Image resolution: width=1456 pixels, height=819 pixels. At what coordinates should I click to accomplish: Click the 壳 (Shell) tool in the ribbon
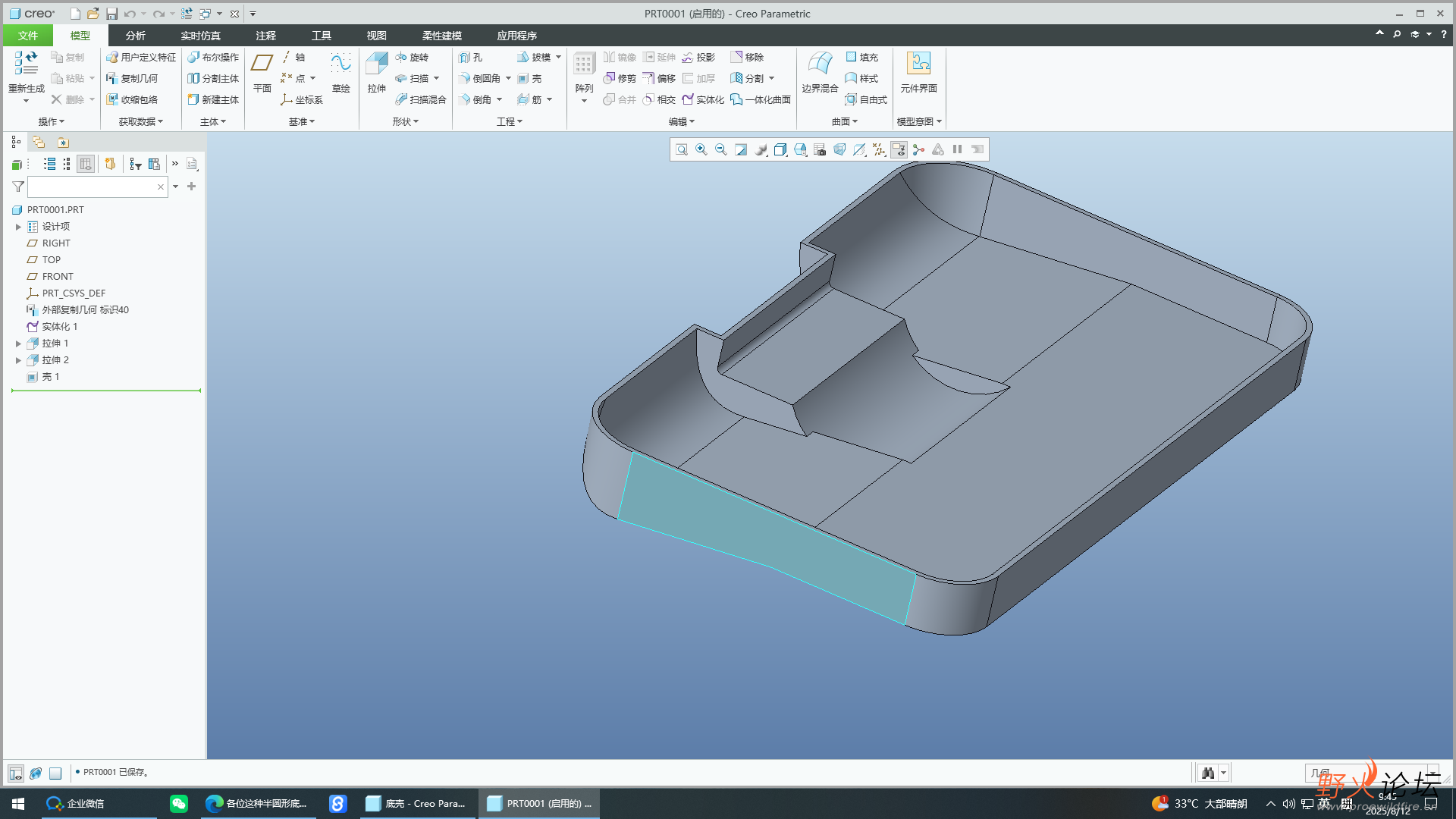click(529, 78)
